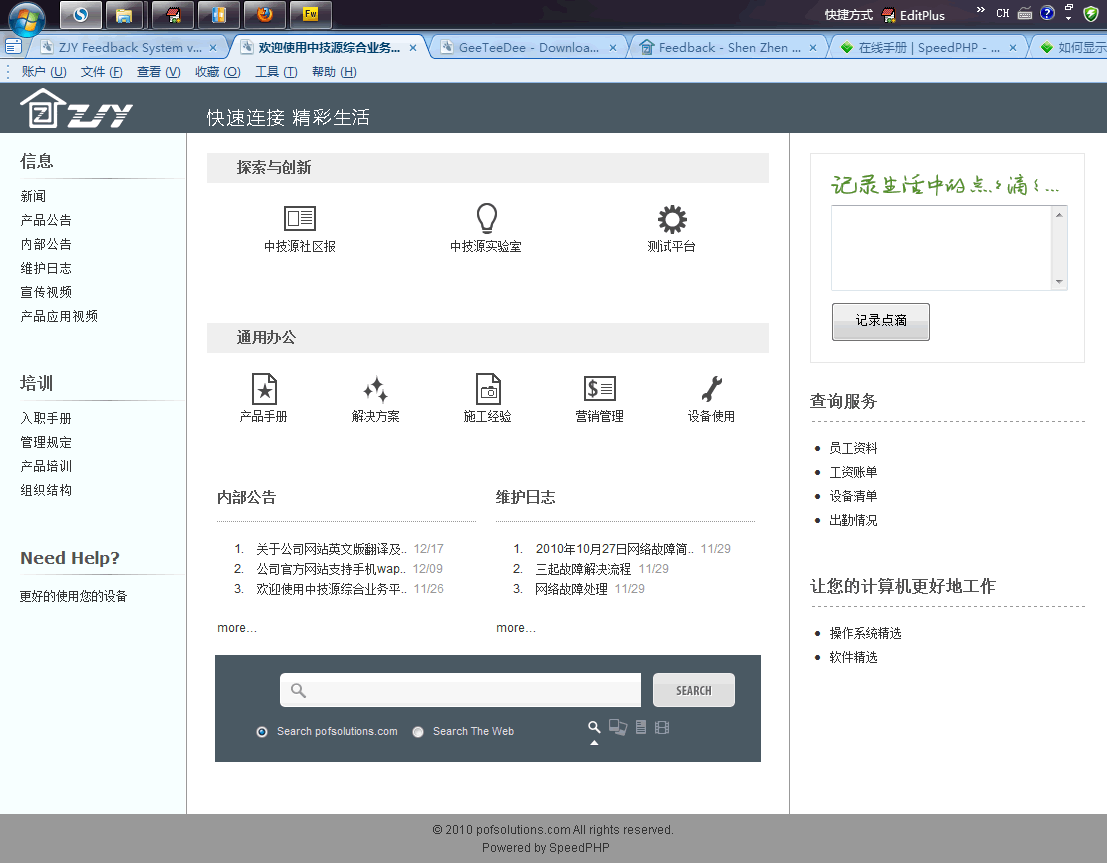Open the 解决方案 sparkle icon
Viewport: 1107px width, 863px height.
tap(376, 389)
